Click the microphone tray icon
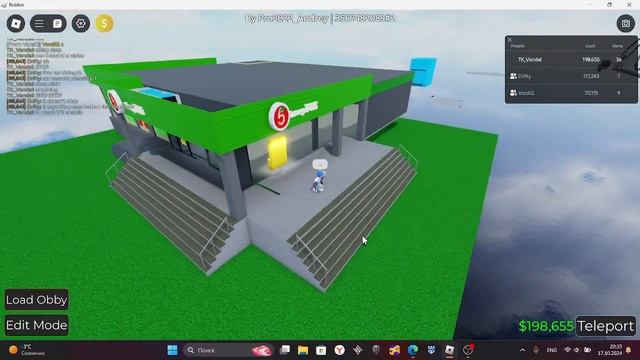 [536, 350]
